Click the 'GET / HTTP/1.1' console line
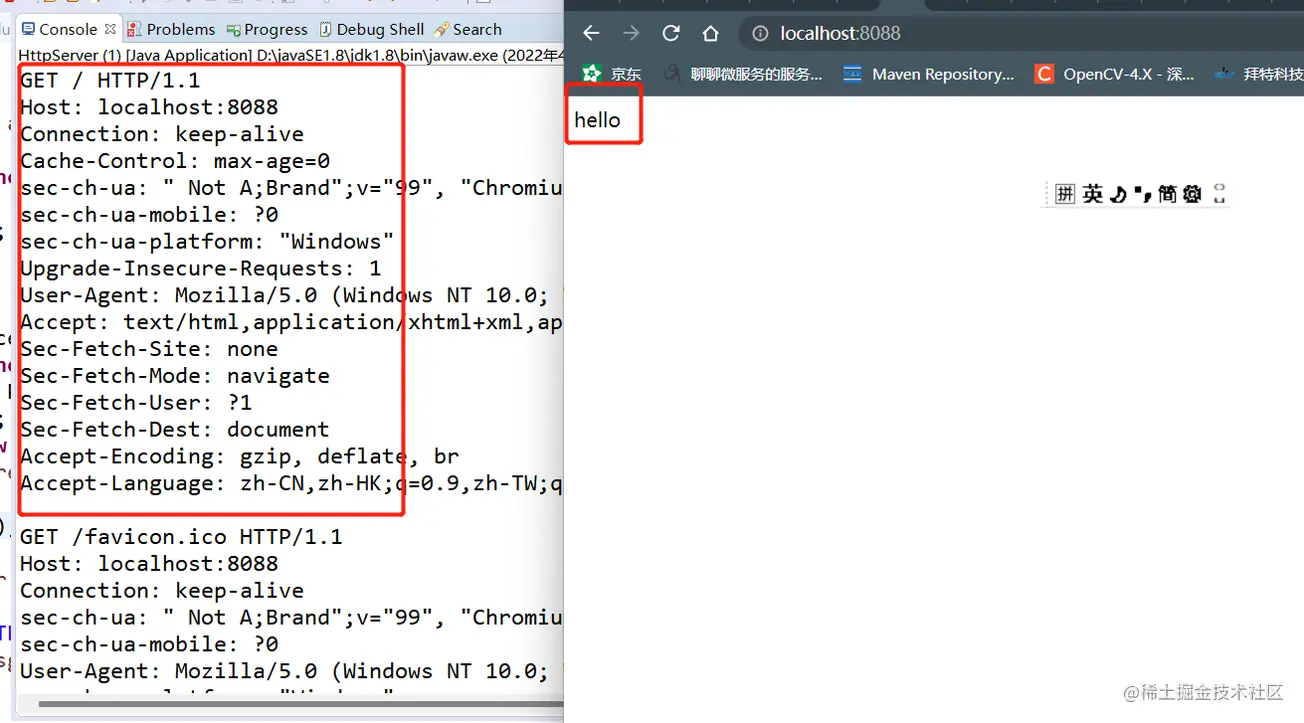 pyautogui.click(x=110, y=81)
